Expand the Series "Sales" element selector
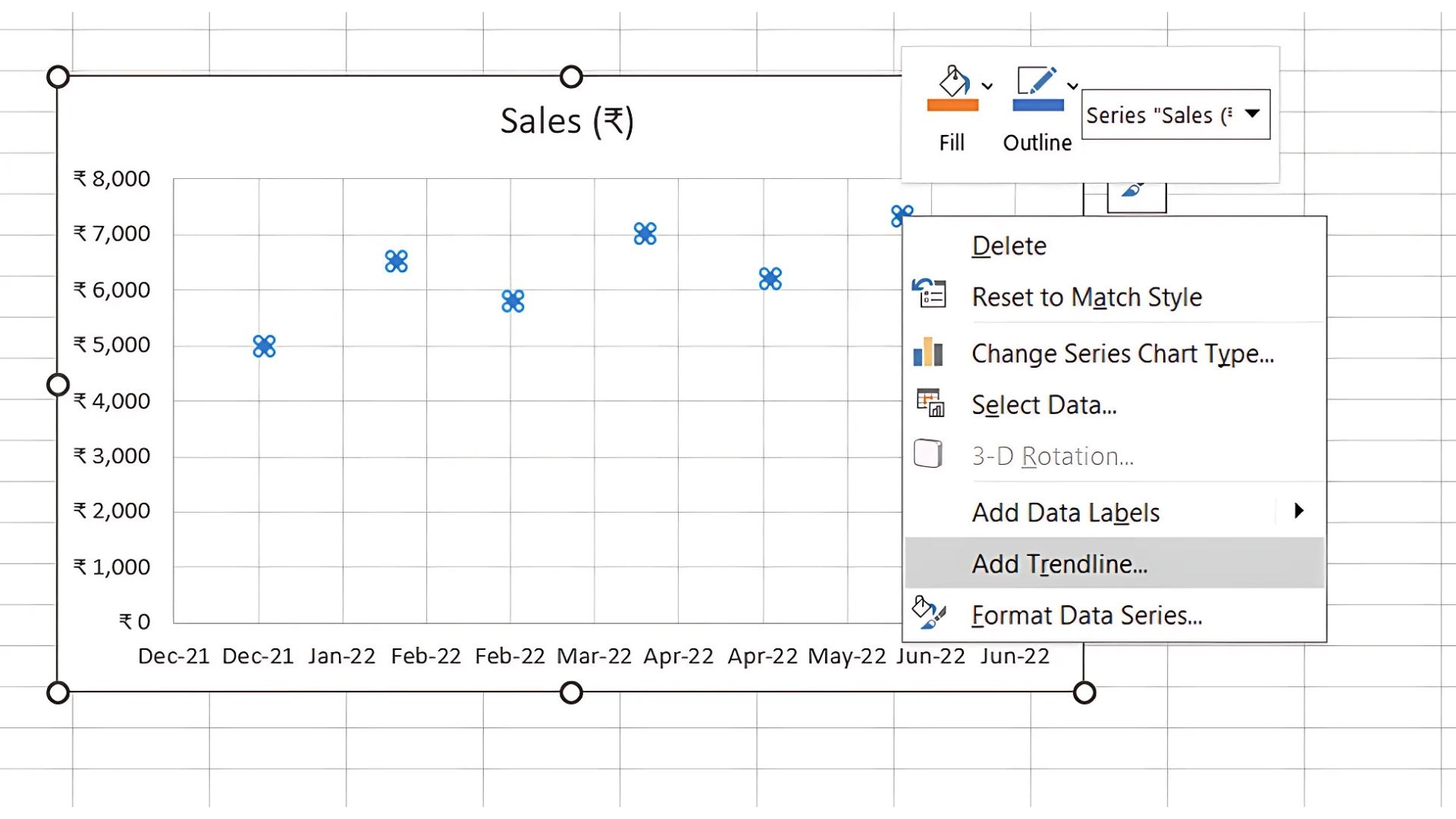This screenshot has width=1456, height=819. 1252,114
